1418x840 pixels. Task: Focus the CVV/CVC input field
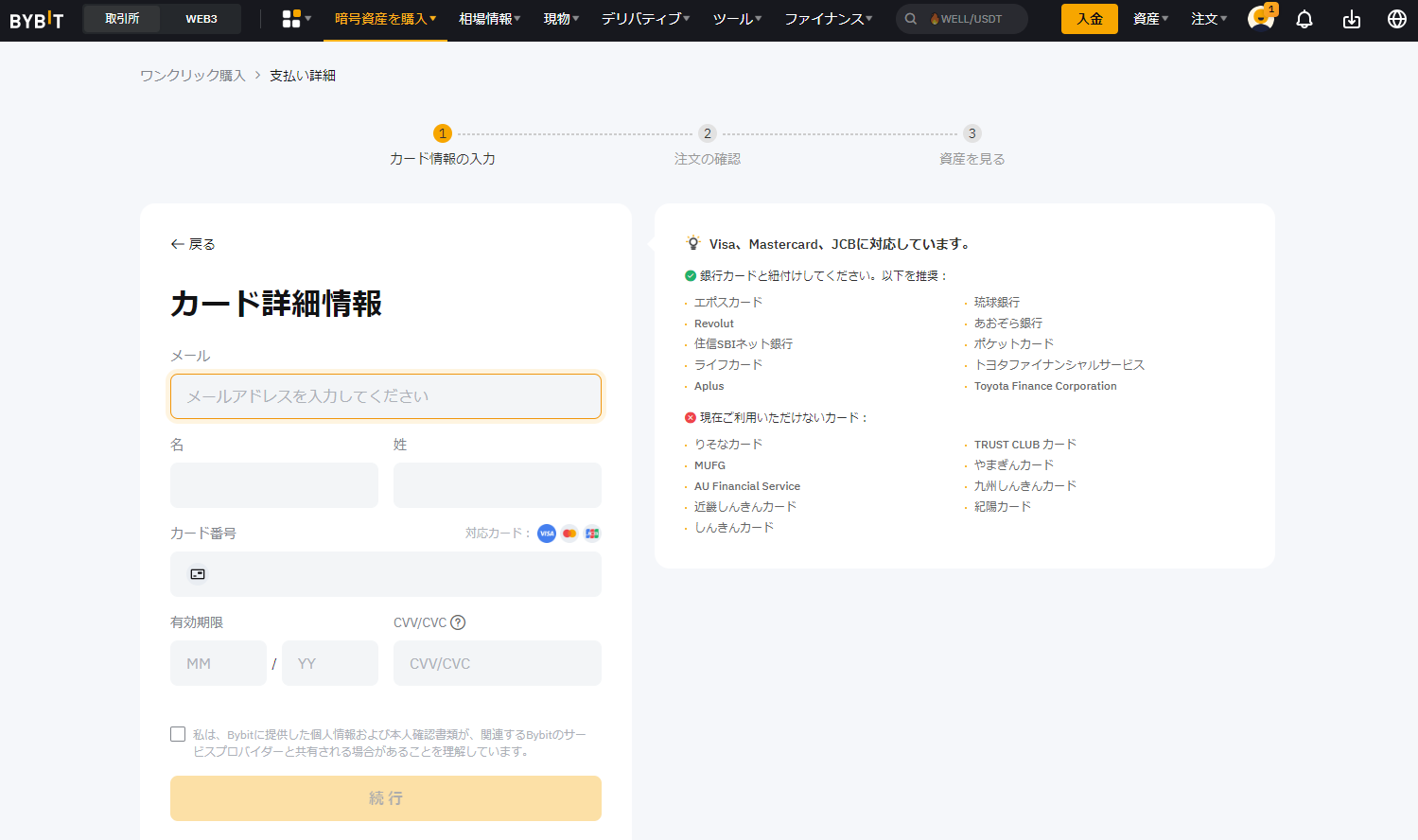[x=498, y=663]
